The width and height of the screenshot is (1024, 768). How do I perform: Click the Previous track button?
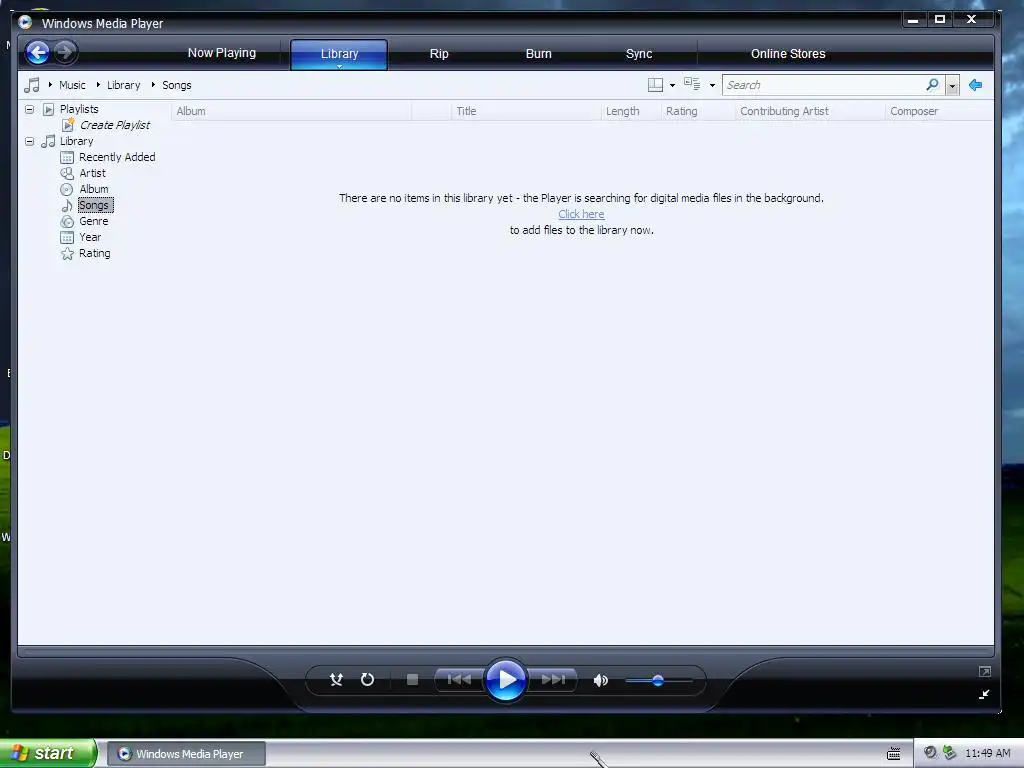[x=459, y=680]
